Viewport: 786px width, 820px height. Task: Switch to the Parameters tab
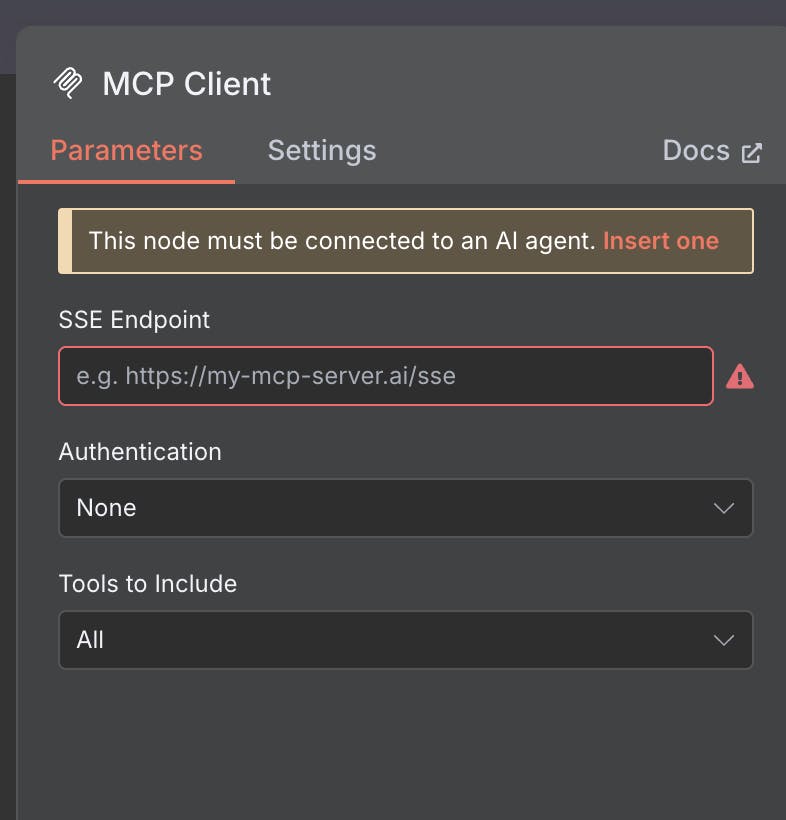tap(126, 151)
